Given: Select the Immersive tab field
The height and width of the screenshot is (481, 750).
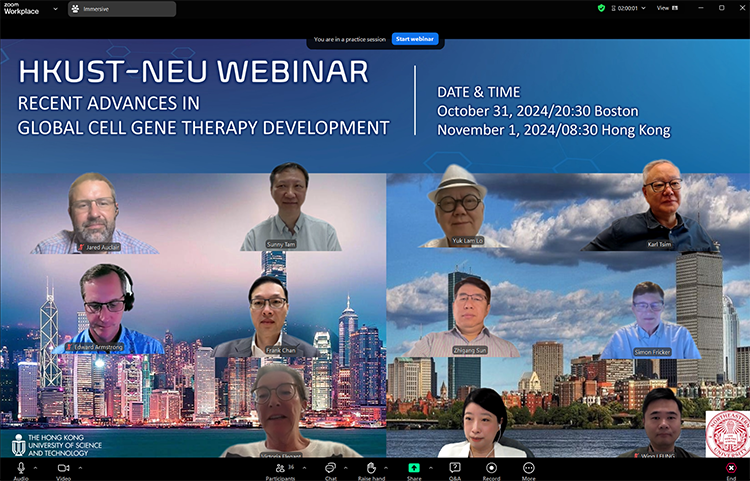Looking at the screenshot, I should tap(122, 9).
